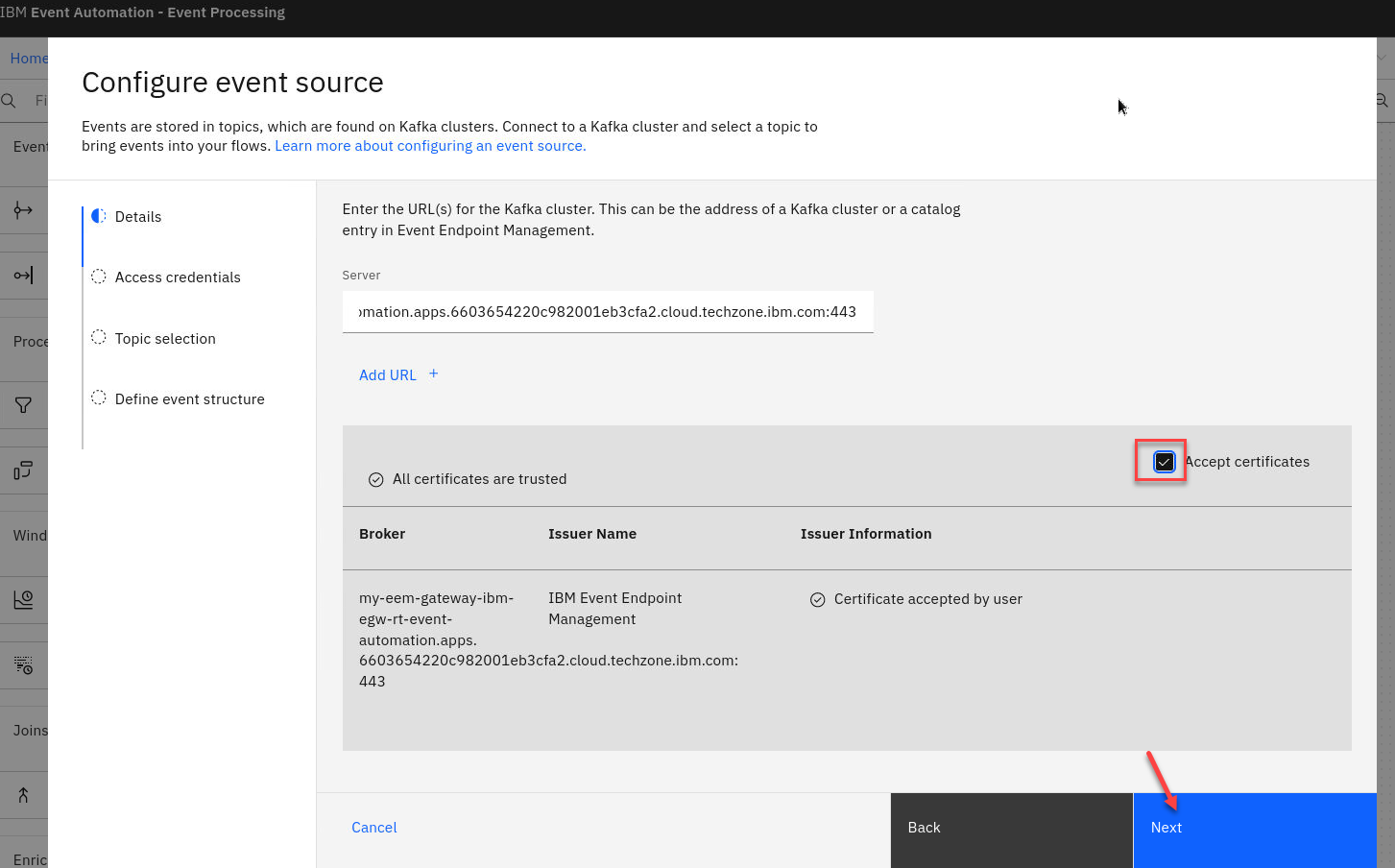Uncheck the Accept certificates checkbox
Image resolution: width=1395 pixels, height=868 pixels.
pyautogui.click(x=1164, y=462)
